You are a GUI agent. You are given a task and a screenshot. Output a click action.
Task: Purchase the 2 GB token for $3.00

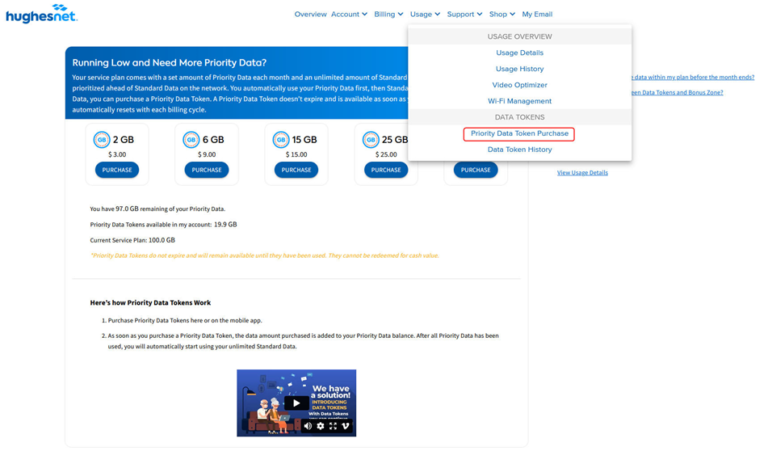coord(117,170)
